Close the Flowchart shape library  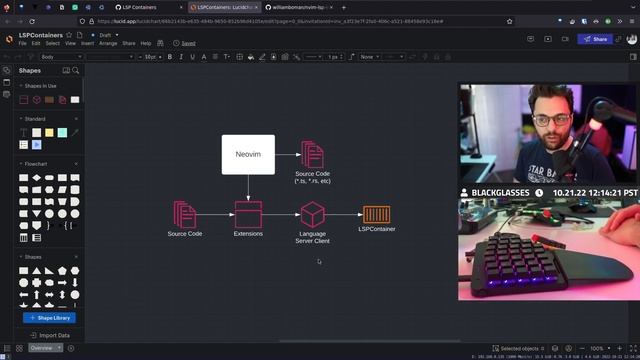(x=76, y=164)
